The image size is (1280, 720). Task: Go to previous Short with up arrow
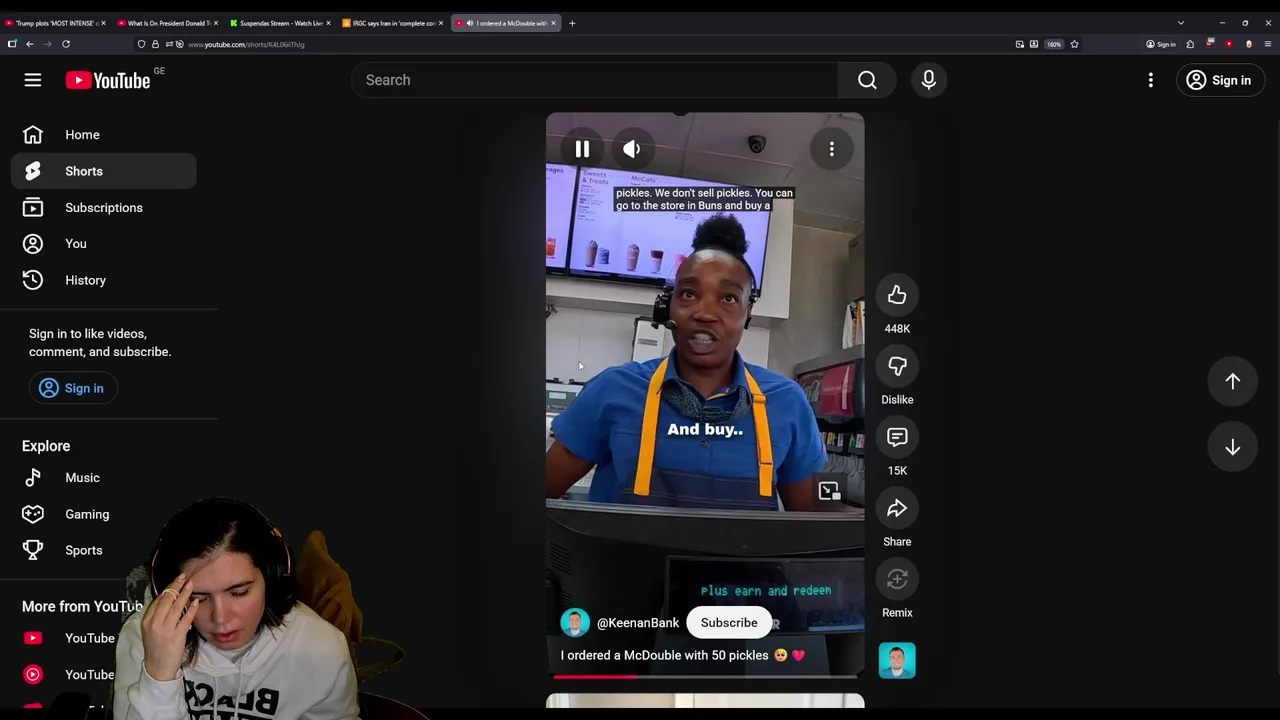click(x=1233, y=381)
